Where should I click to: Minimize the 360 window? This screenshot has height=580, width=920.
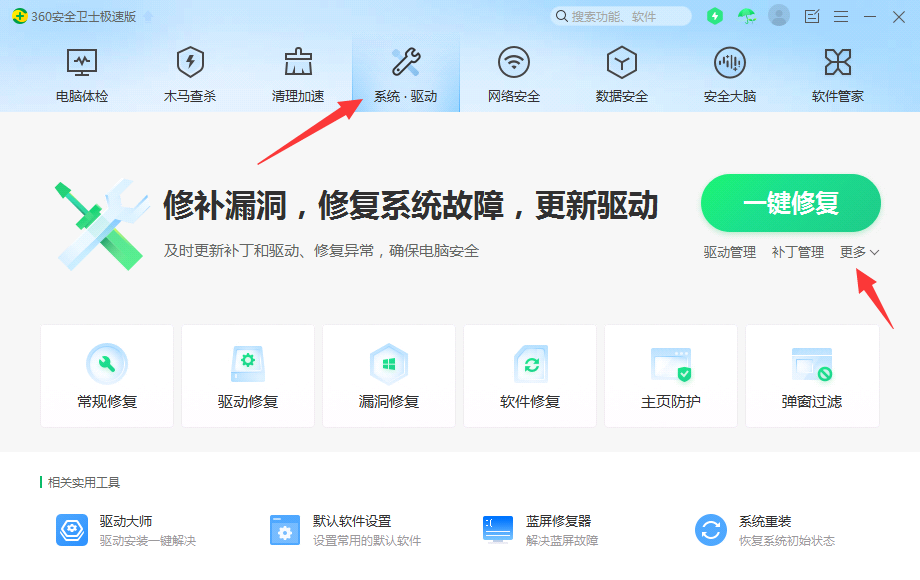[870, 17]
